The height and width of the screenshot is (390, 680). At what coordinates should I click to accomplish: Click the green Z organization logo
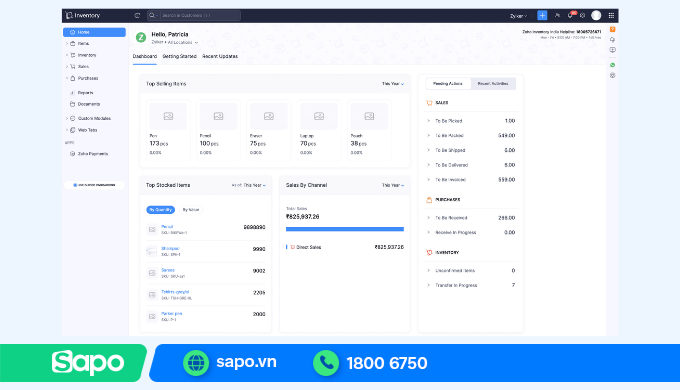141,37
